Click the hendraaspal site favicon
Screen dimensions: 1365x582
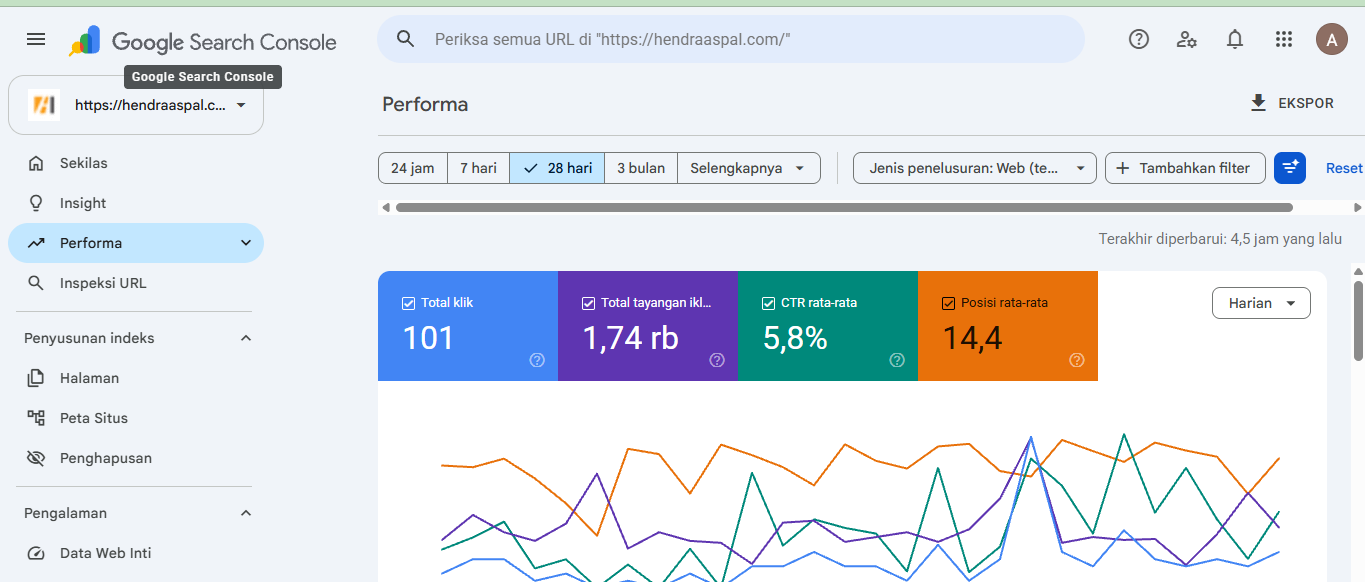[x=44, y=105]
